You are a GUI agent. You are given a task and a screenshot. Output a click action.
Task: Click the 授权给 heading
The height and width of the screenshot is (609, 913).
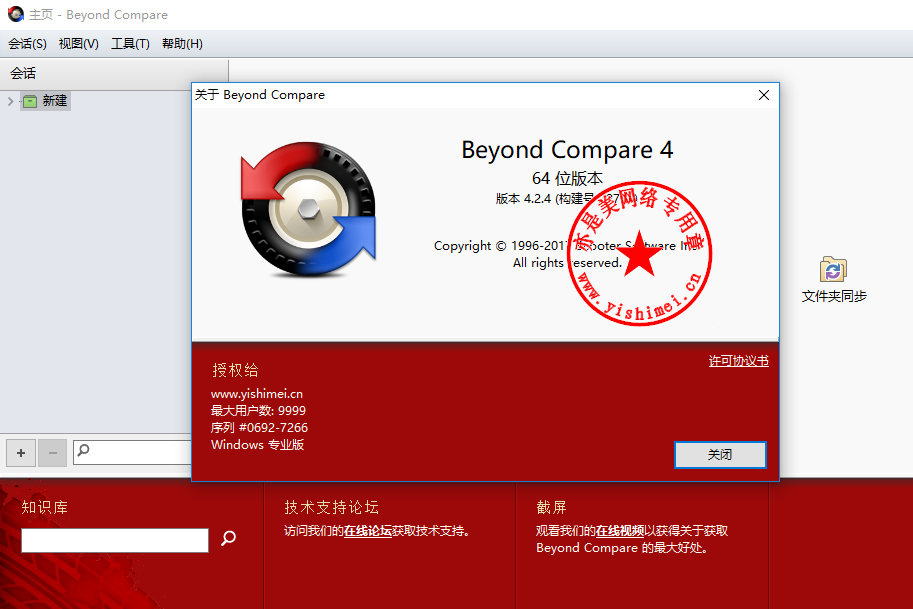click(x=235, y=370)
